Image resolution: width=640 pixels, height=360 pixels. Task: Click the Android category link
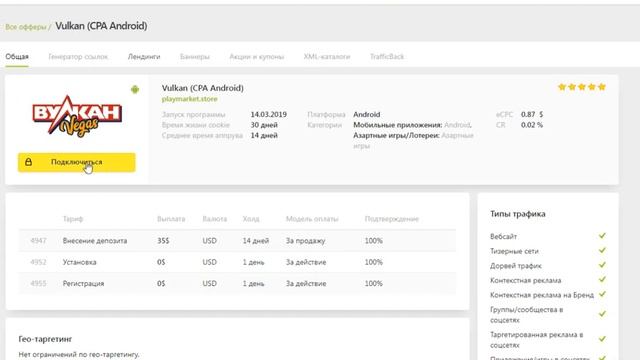458,125
